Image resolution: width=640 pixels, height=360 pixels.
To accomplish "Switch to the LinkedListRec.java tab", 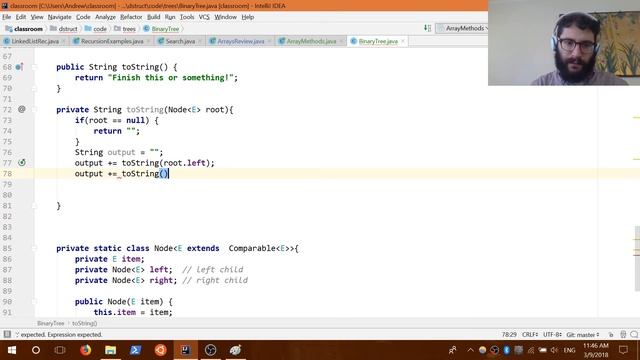I will 35,41.
